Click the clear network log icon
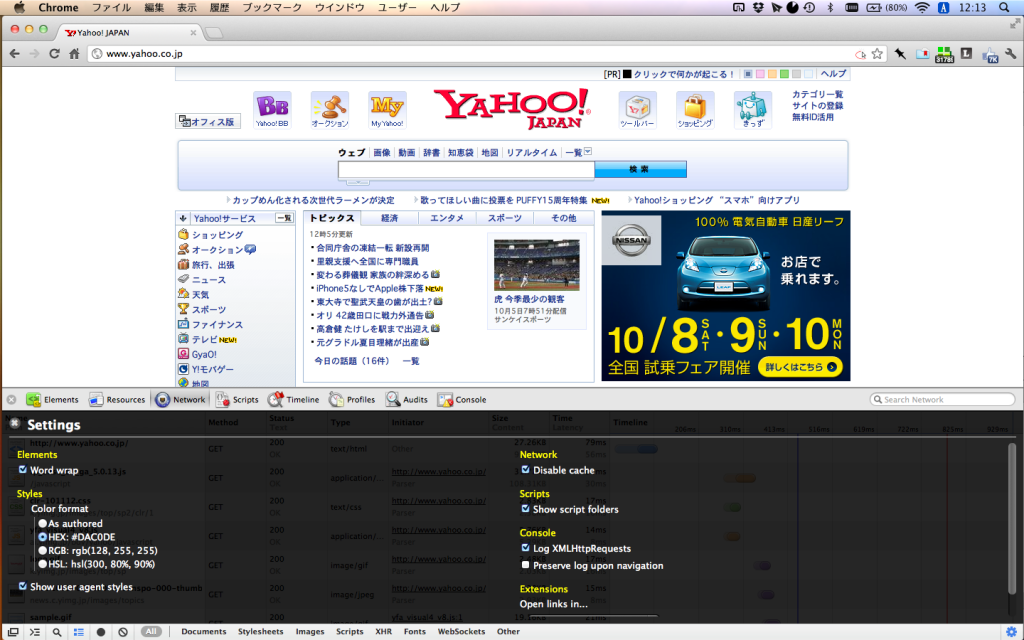The image size is (1024, 640). pos(123,632)
